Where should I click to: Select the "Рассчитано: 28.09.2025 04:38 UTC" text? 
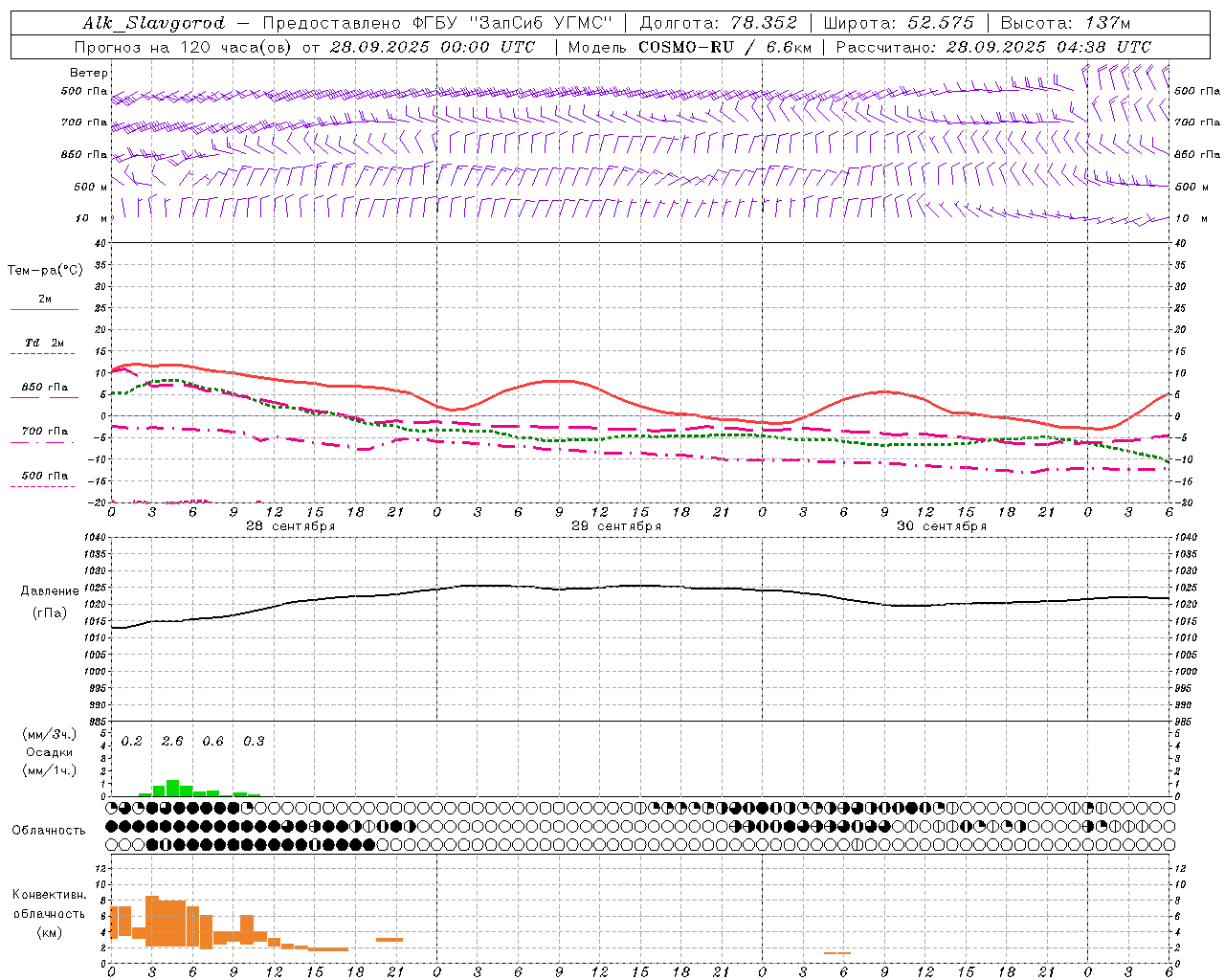pos(993,47)
